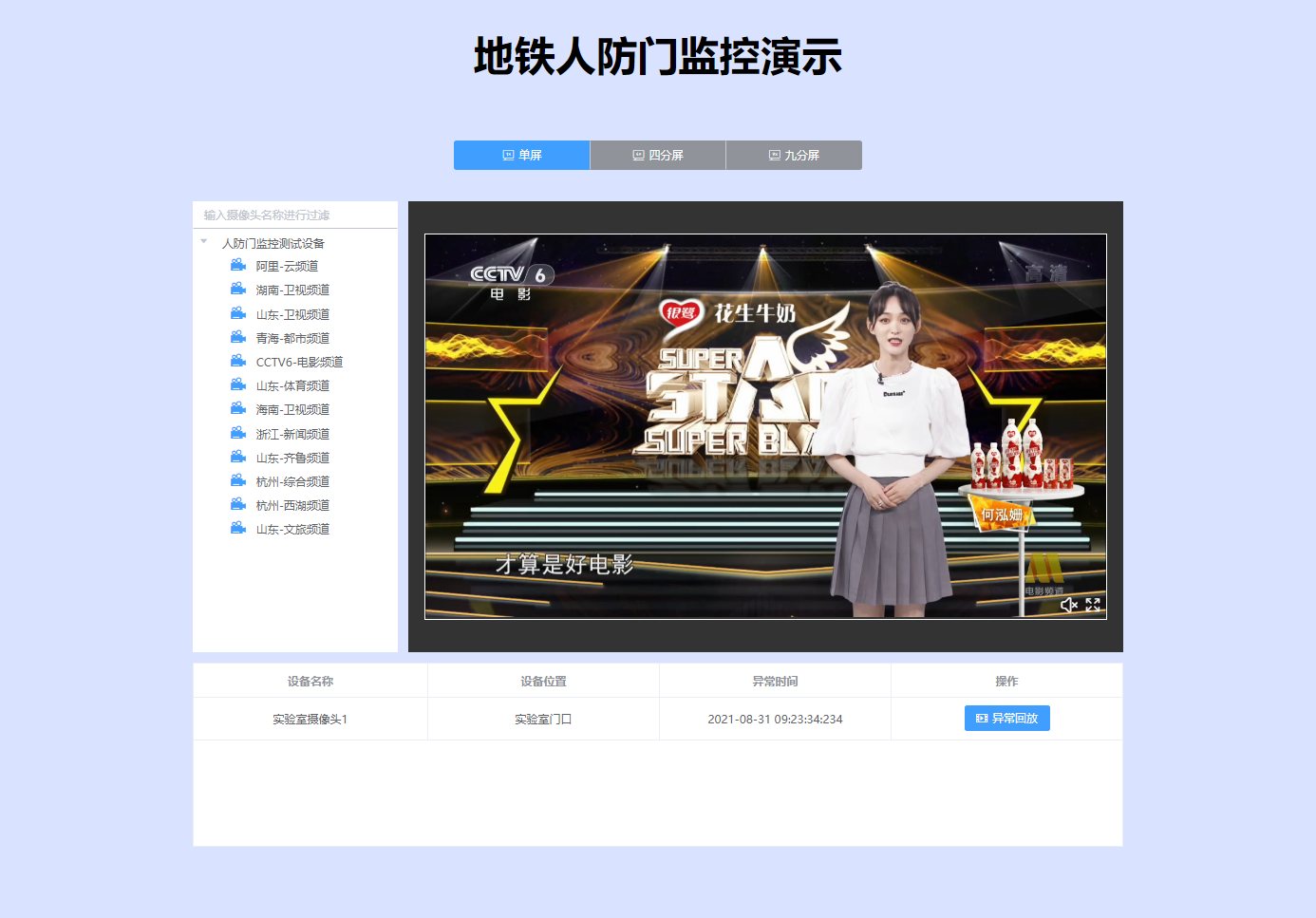The image size is (1316, 918).
Task: Click the CCTV6 video player area
Action: (x=765, y=426)
